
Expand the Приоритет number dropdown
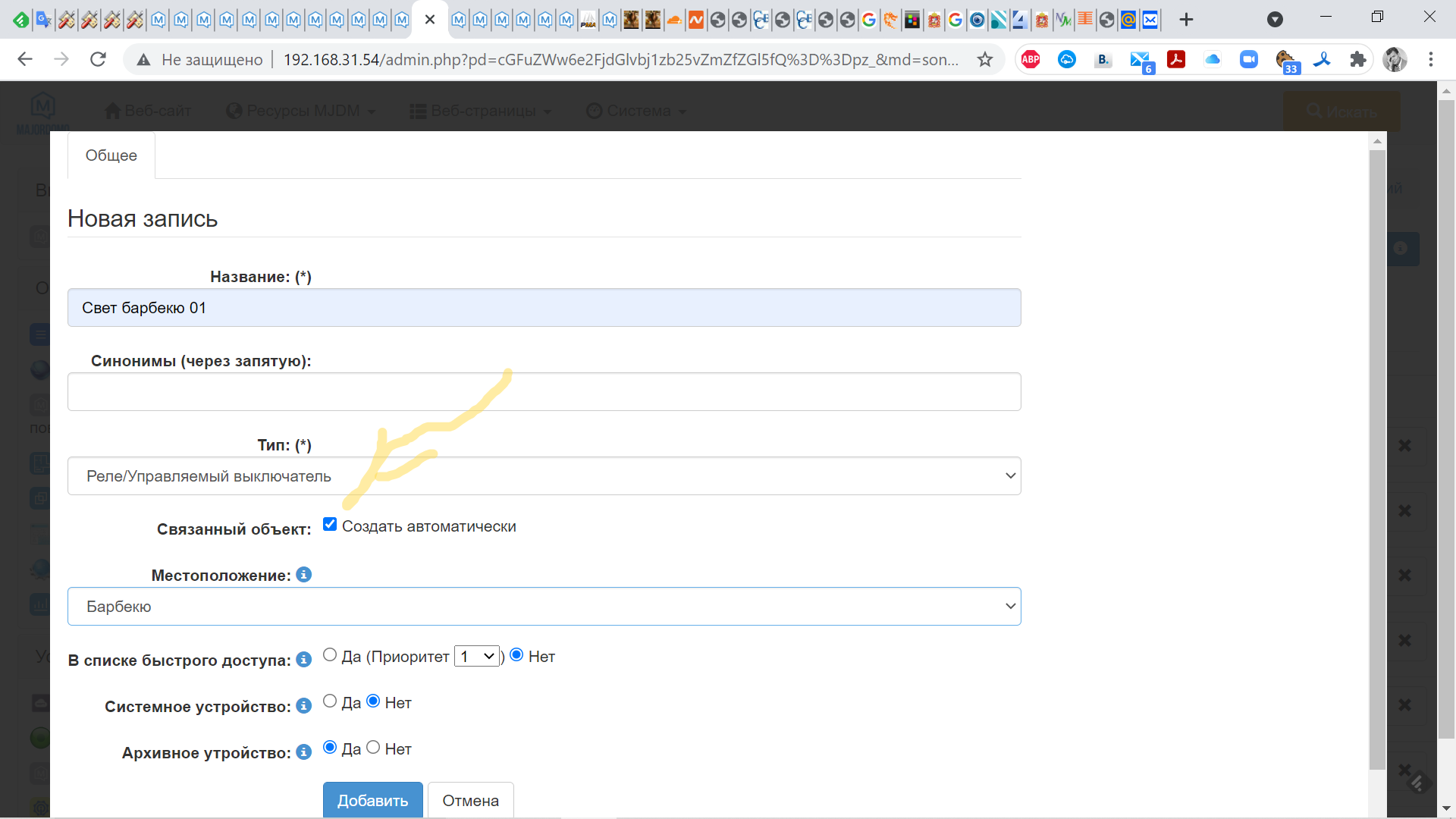coord(477,657)
